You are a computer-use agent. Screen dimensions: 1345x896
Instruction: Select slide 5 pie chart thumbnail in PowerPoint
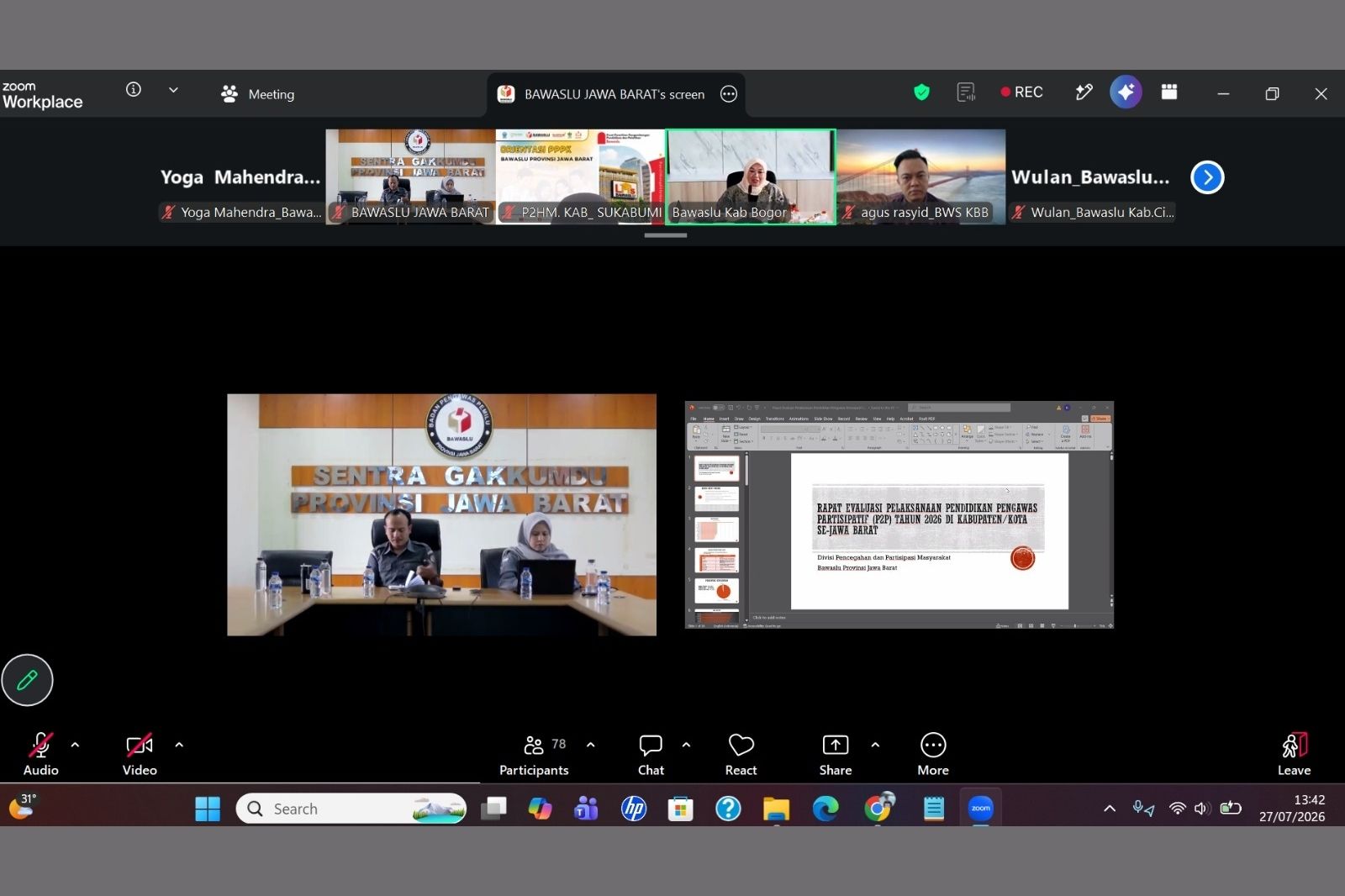(716, 591)
